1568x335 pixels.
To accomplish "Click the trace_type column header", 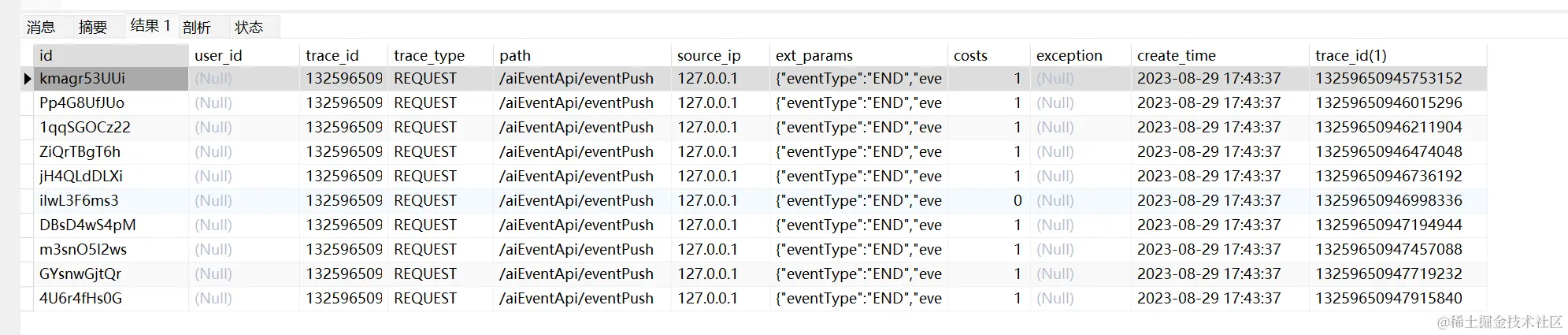I will pyautogui.click(x=440, y=55).
